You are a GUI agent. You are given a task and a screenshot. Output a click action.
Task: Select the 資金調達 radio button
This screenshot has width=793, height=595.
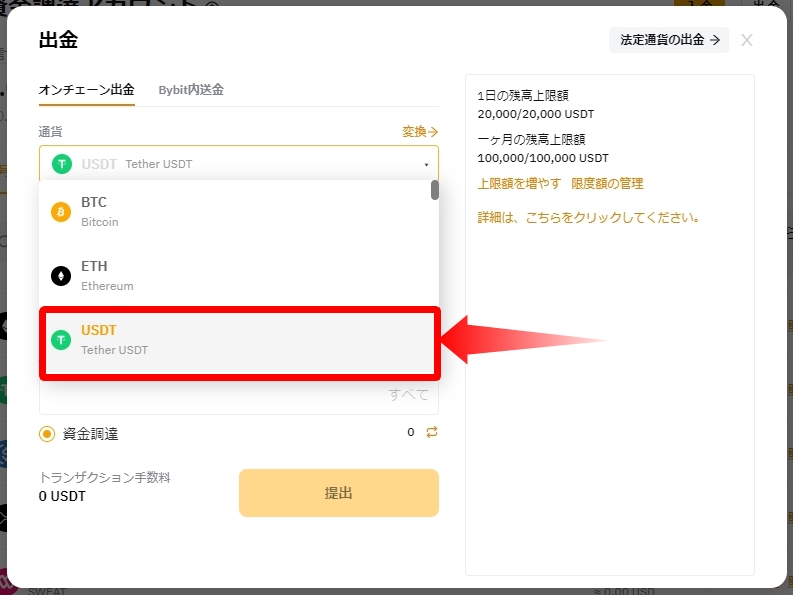(x=47, y=434)
